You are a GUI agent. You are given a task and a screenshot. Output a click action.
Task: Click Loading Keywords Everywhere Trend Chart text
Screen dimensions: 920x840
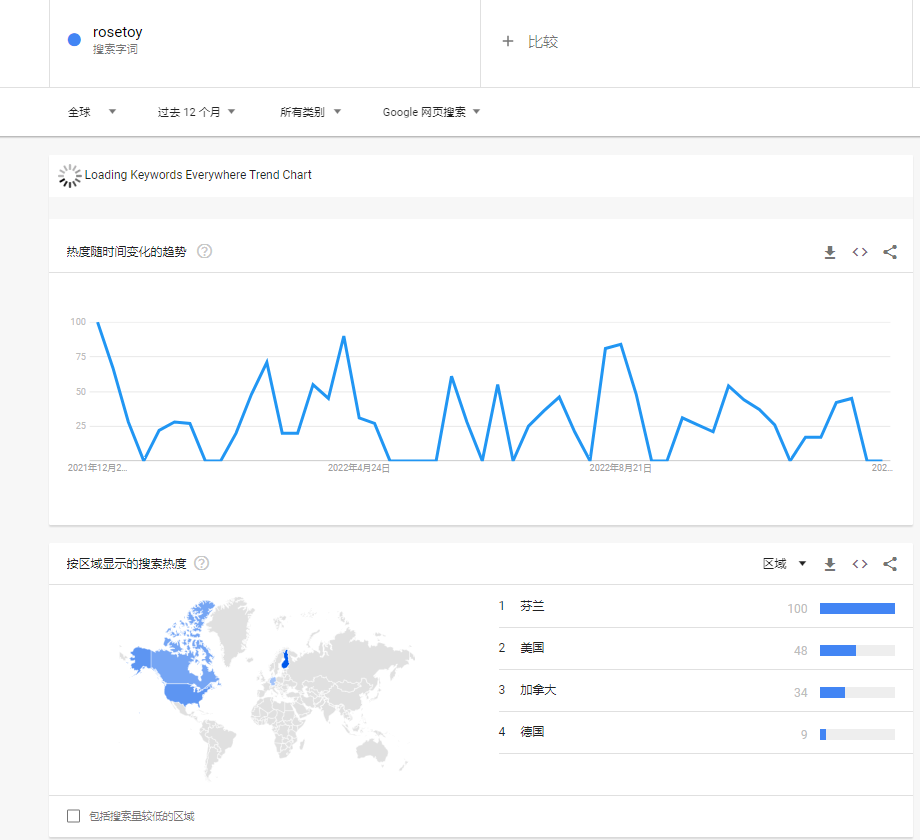click(x=198, y=175)
